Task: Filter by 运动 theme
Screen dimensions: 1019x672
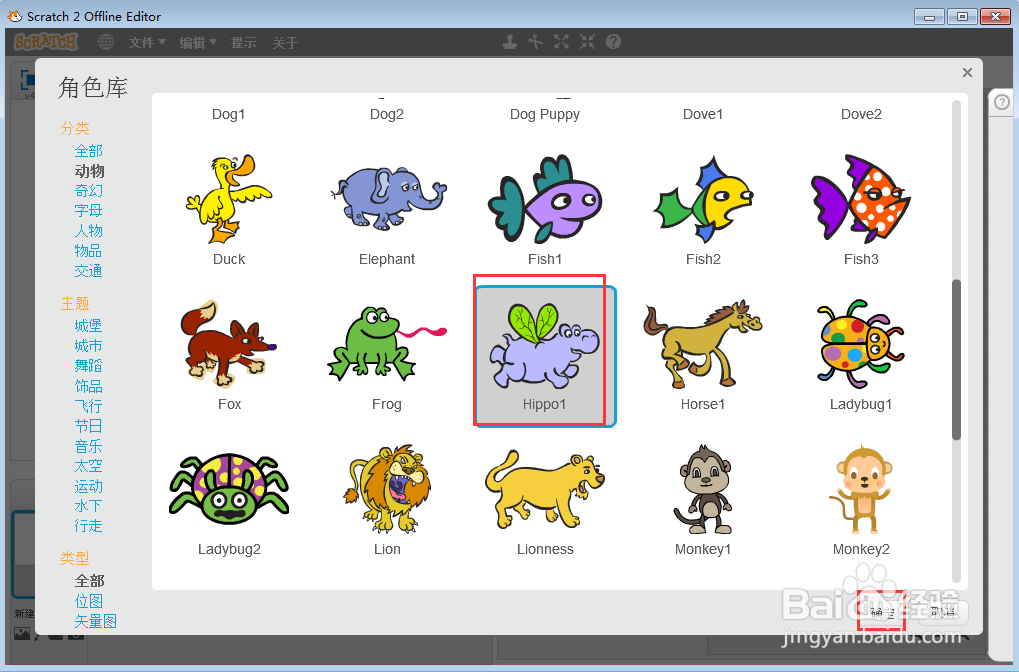Action: [x=88, y=486]
